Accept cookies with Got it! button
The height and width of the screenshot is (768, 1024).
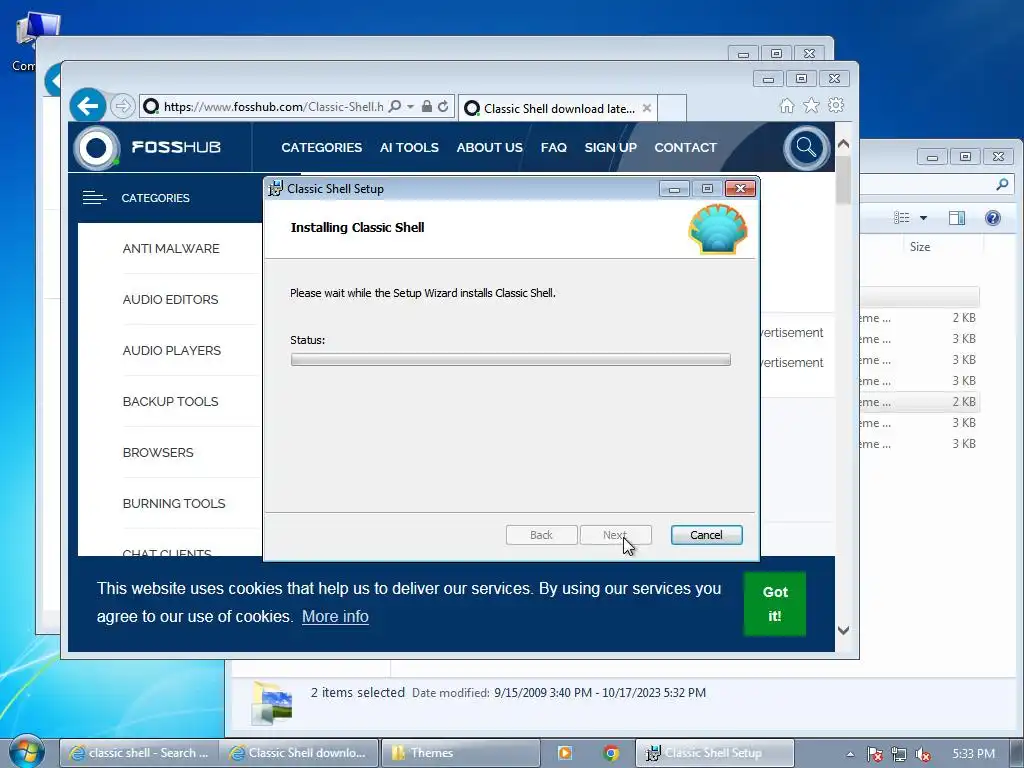point(775,604)
